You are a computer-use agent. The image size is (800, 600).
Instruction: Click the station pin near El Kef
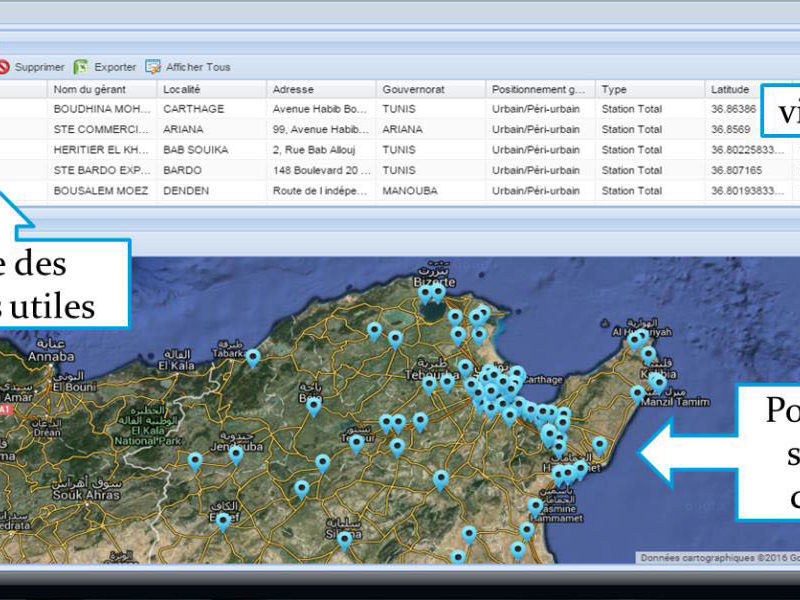pyautogui.click(x=223, y=520)
